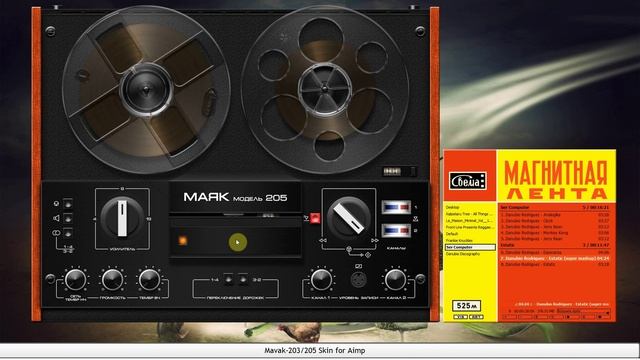
Task: Select track 7 Estatic (super mashup) 04:24
Action: pyautogui.click(x=555, y=258)
